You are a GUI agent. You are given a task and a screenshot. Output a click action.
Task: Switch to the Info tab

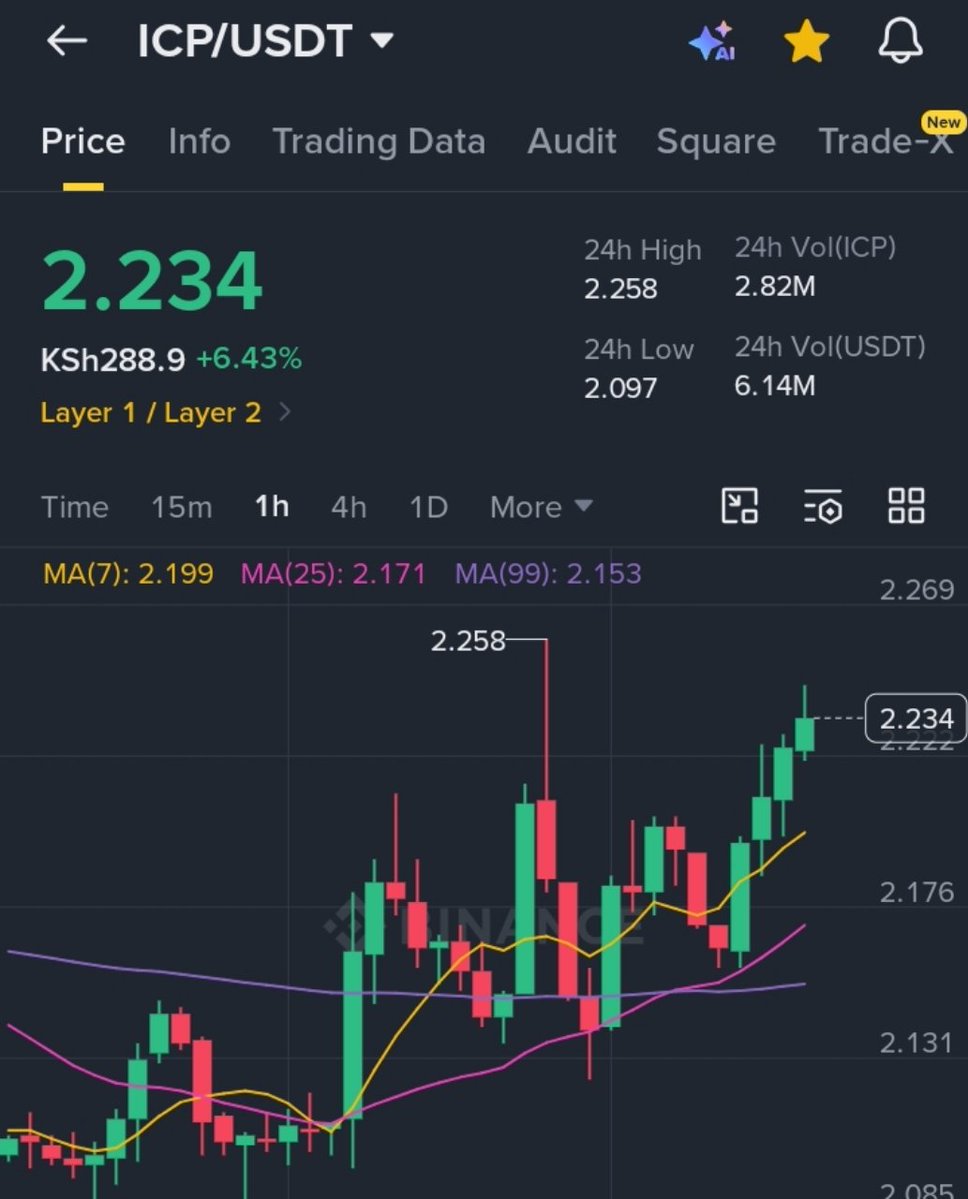tap(199, 141)
